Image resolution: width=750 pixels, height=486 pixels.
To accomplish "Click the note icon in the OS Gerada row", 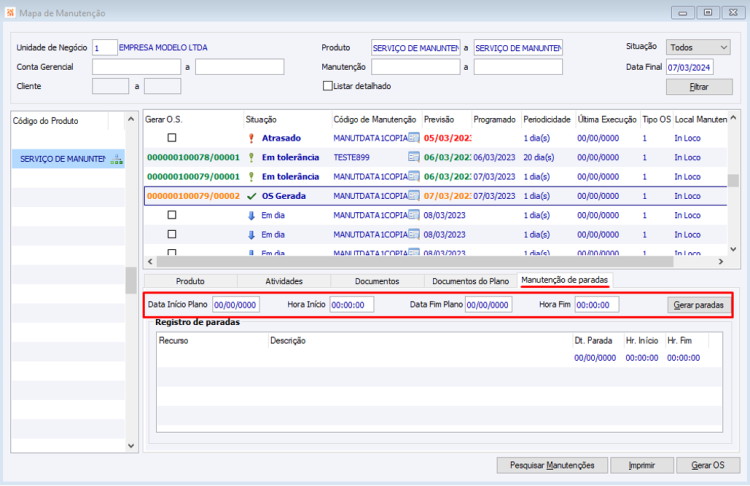I will tap(414, 196).
